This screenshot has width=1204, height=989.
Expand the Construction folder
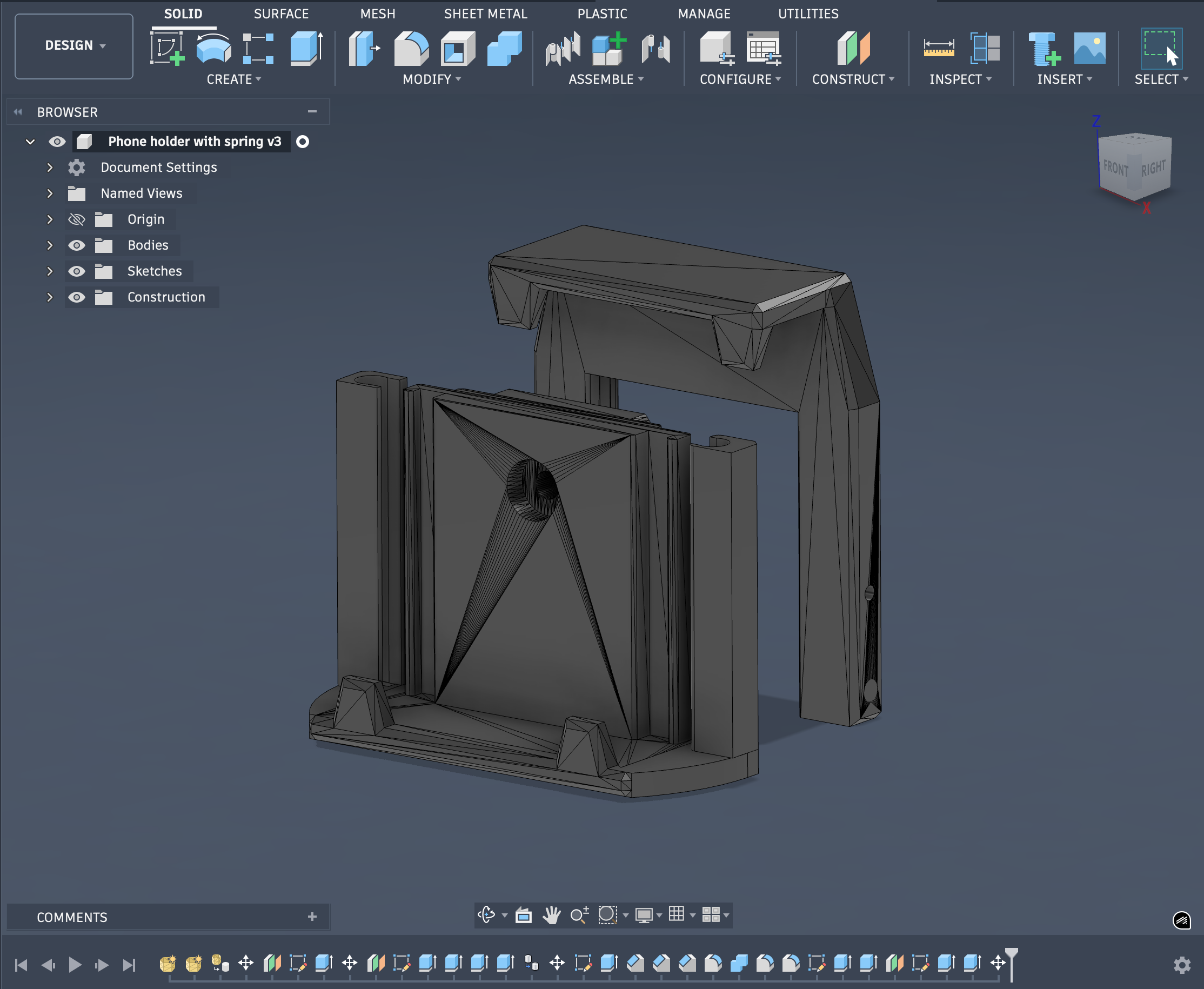(x=50, y=297)
